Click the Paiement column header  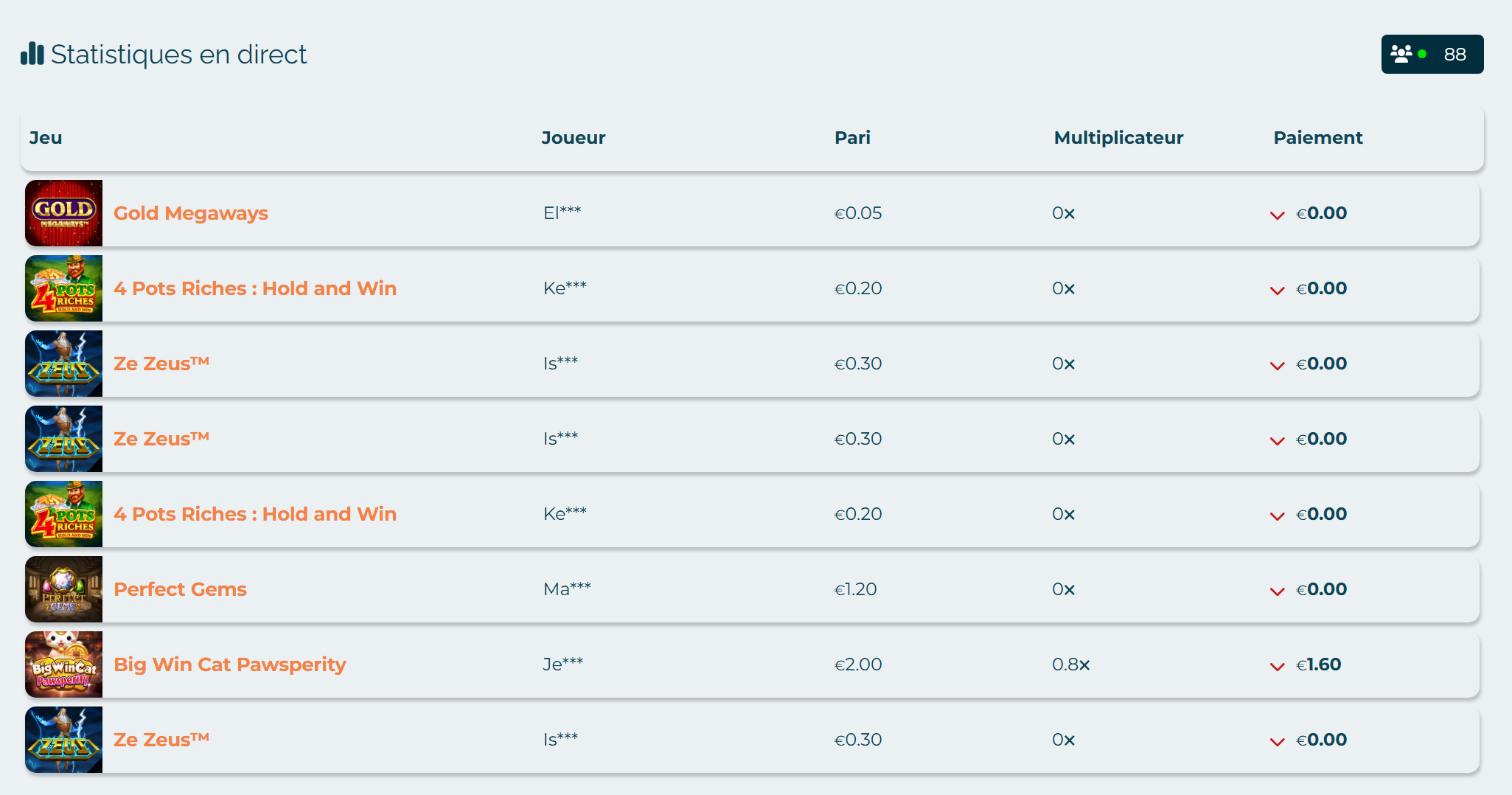tap(1318, 138)
